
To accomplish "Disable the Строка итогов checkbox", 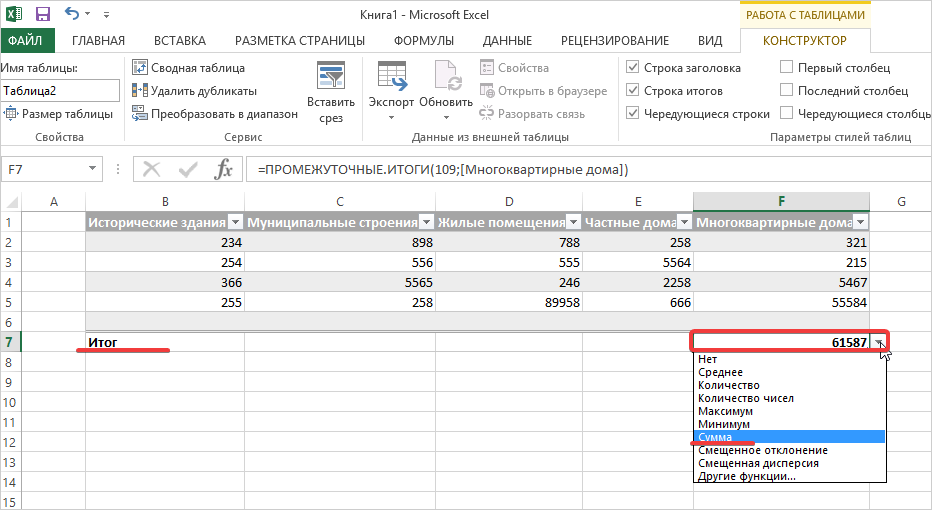I will 632,91.
